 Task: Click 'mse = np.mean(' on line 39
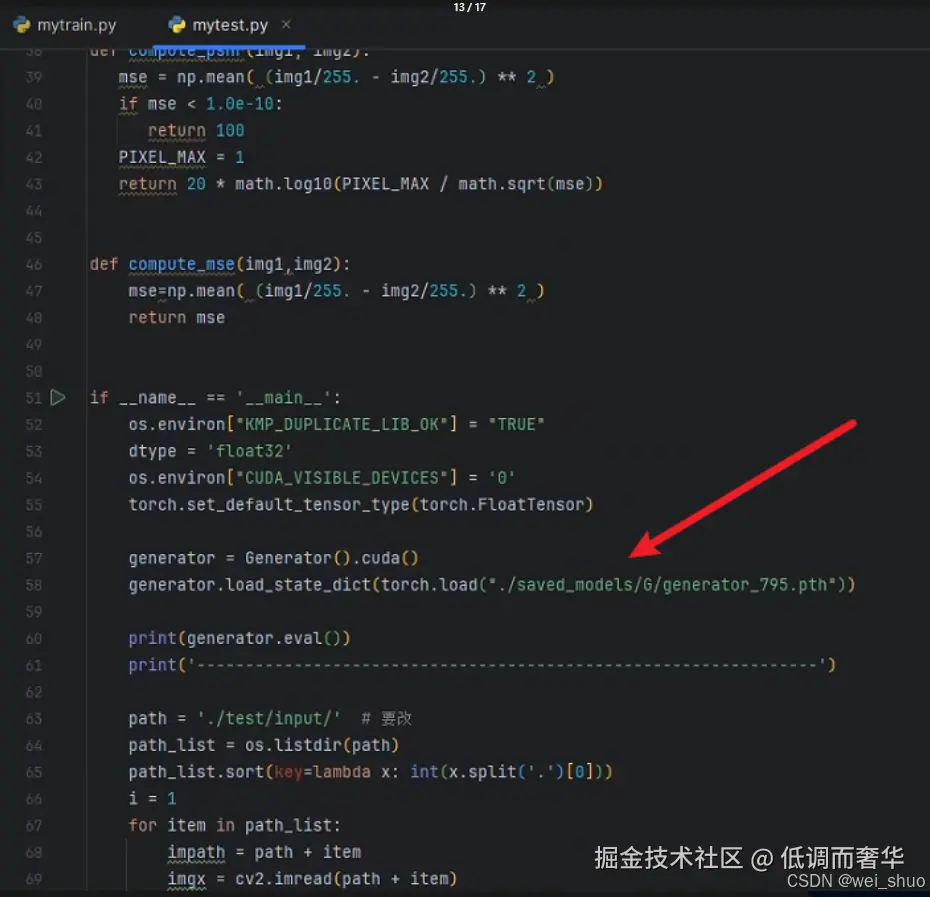tap(336, 77)
